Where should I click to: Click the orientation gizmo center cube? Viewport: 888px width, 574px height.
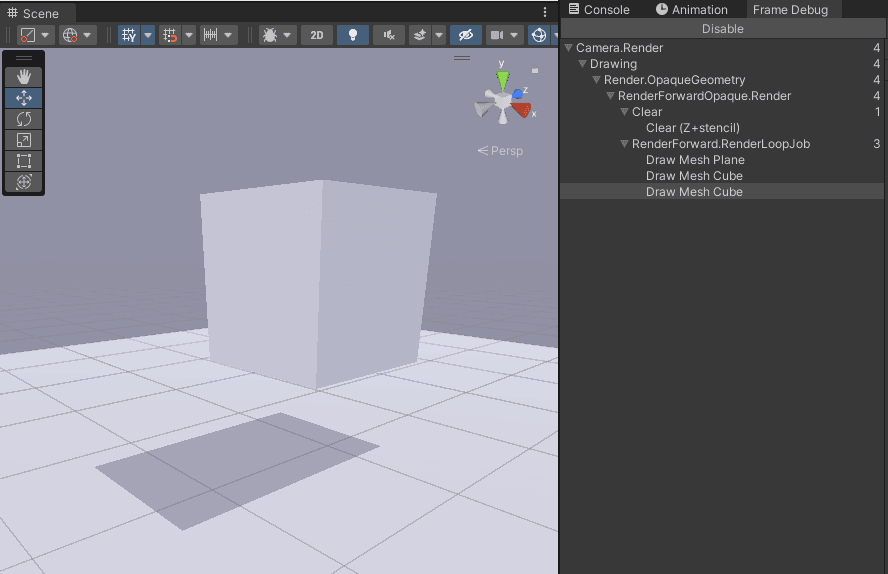click(x=502, y=102)
